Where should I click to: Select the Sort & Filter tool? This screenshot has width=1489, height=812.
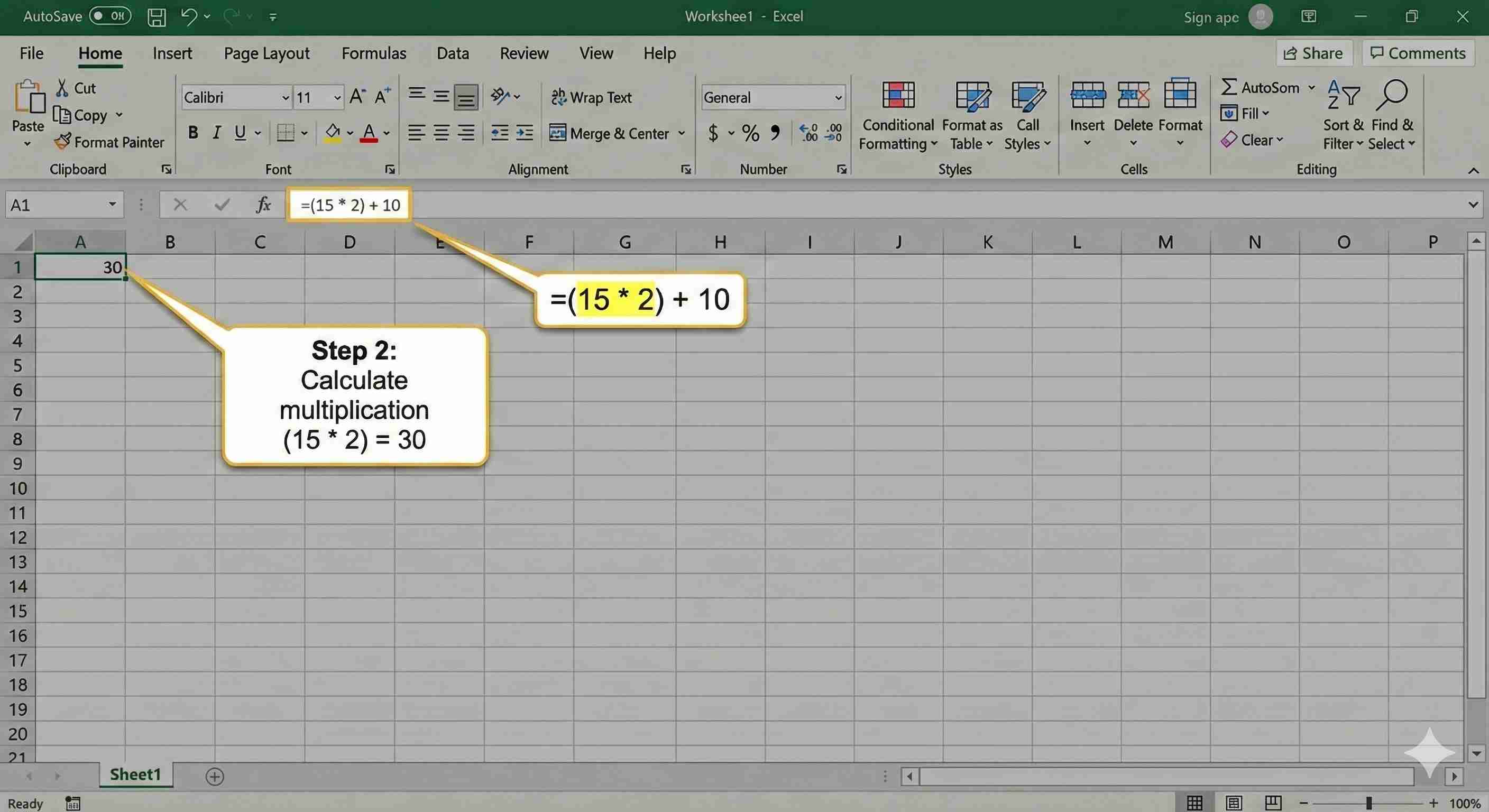pos(1341,116)
